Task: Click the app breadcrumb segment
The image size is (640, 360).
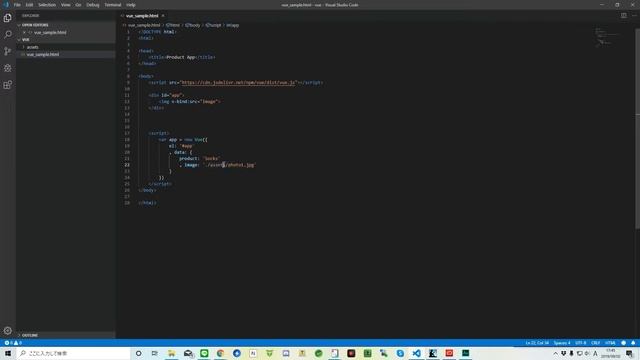Action: (233, 25)
